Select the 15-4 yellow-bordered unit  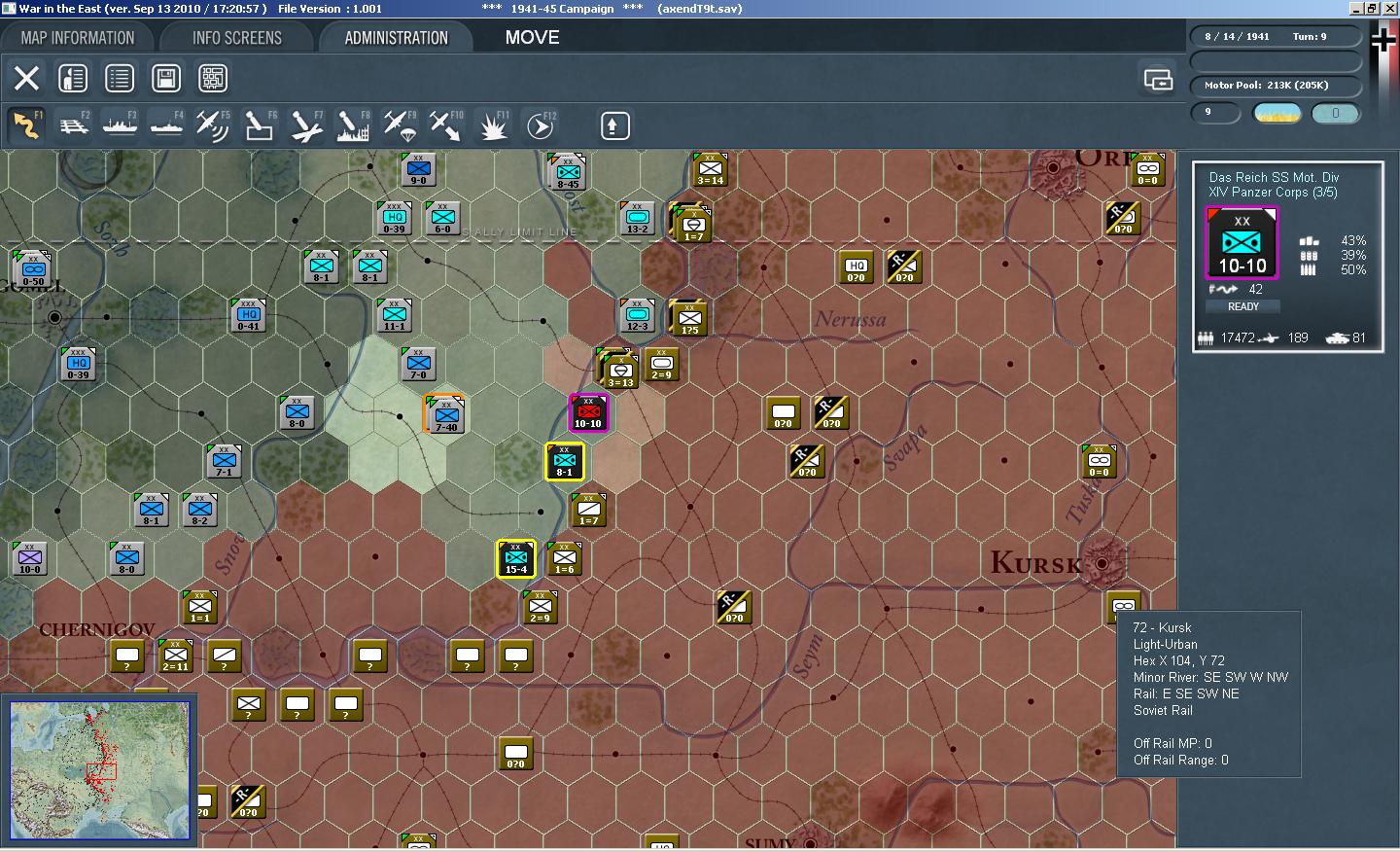tap(516, 558)
